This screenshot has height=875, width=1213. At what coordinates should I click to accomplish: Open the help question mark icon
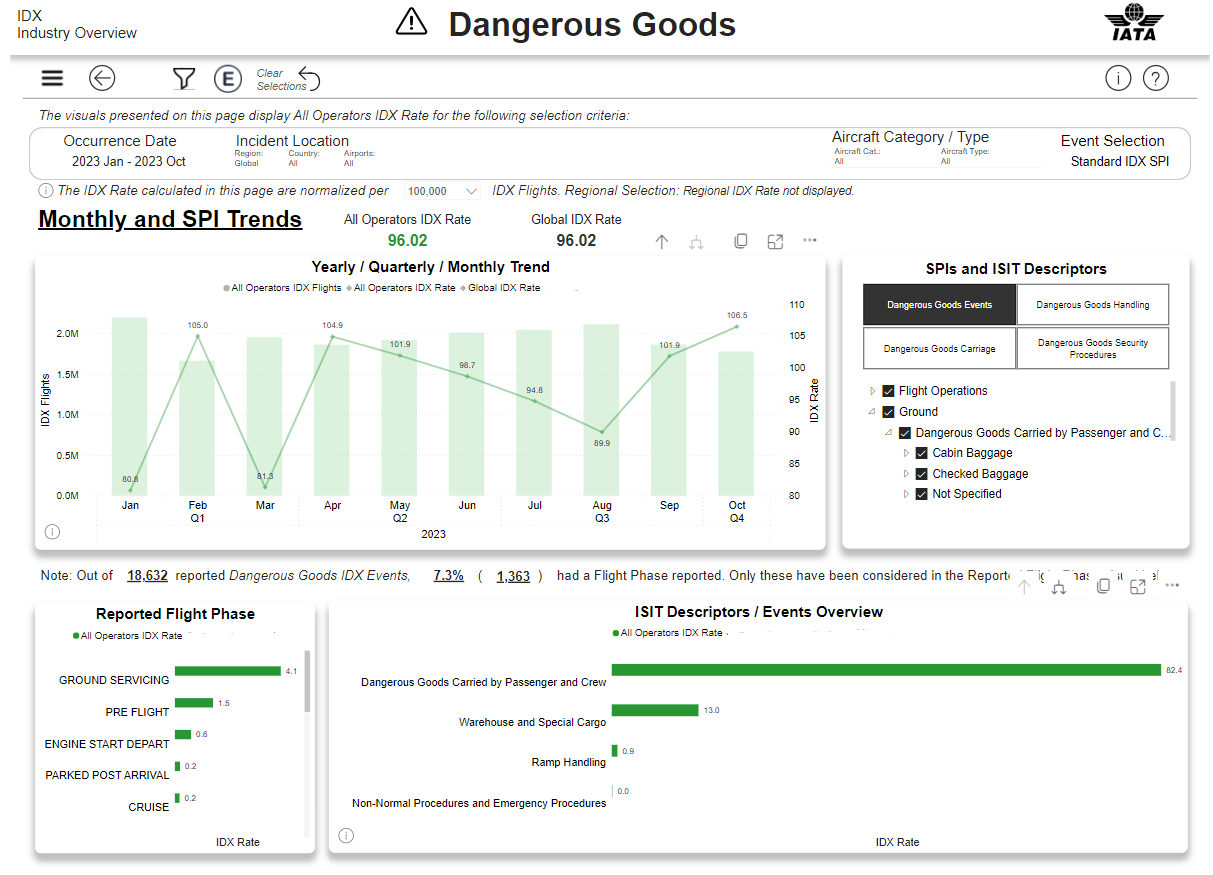(x=1155, y=78)
